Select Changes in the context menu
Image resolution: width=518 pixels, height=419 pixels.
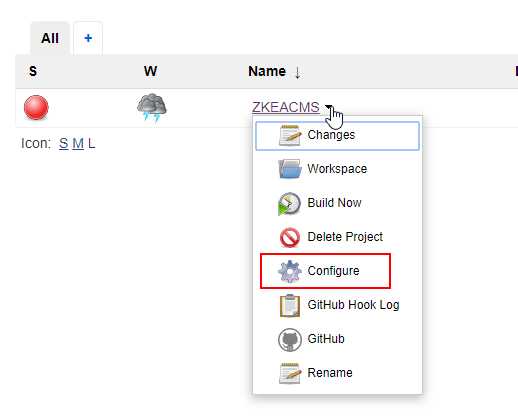click(x=337, y=136)
